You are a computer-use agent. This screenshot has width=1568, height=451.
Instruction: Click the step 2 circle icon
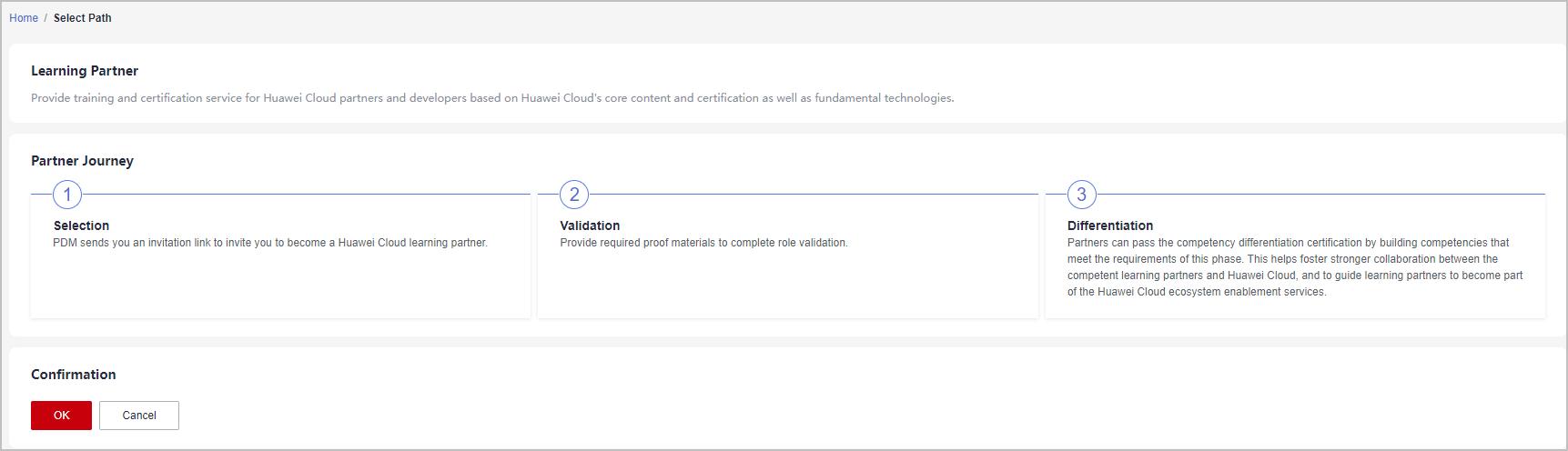coord(574,195)
